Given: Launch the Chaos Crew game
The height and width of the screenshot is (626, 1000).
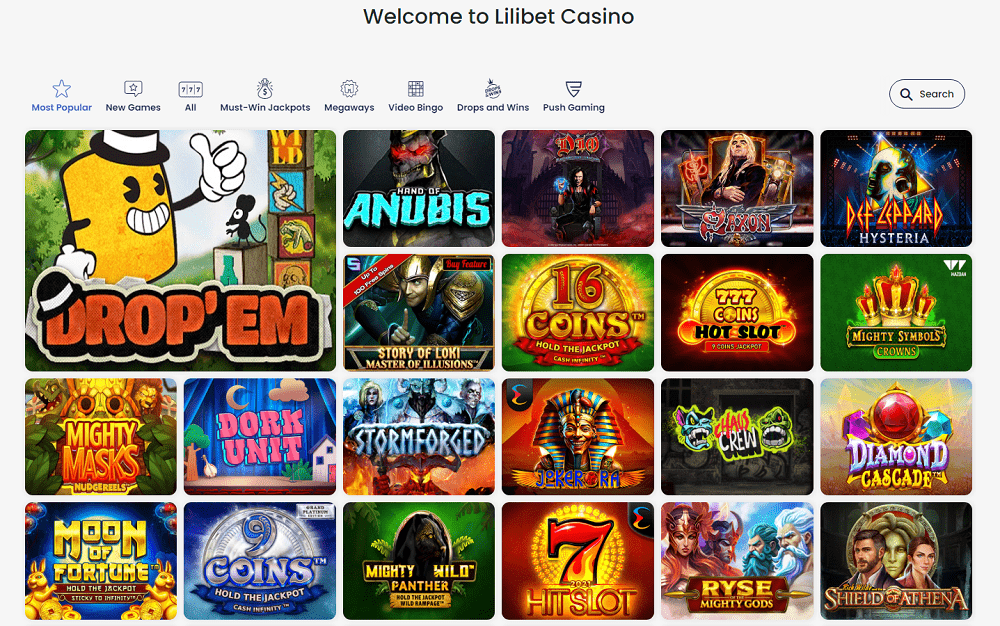Looking at the screenshot, I should coord(737,437).
